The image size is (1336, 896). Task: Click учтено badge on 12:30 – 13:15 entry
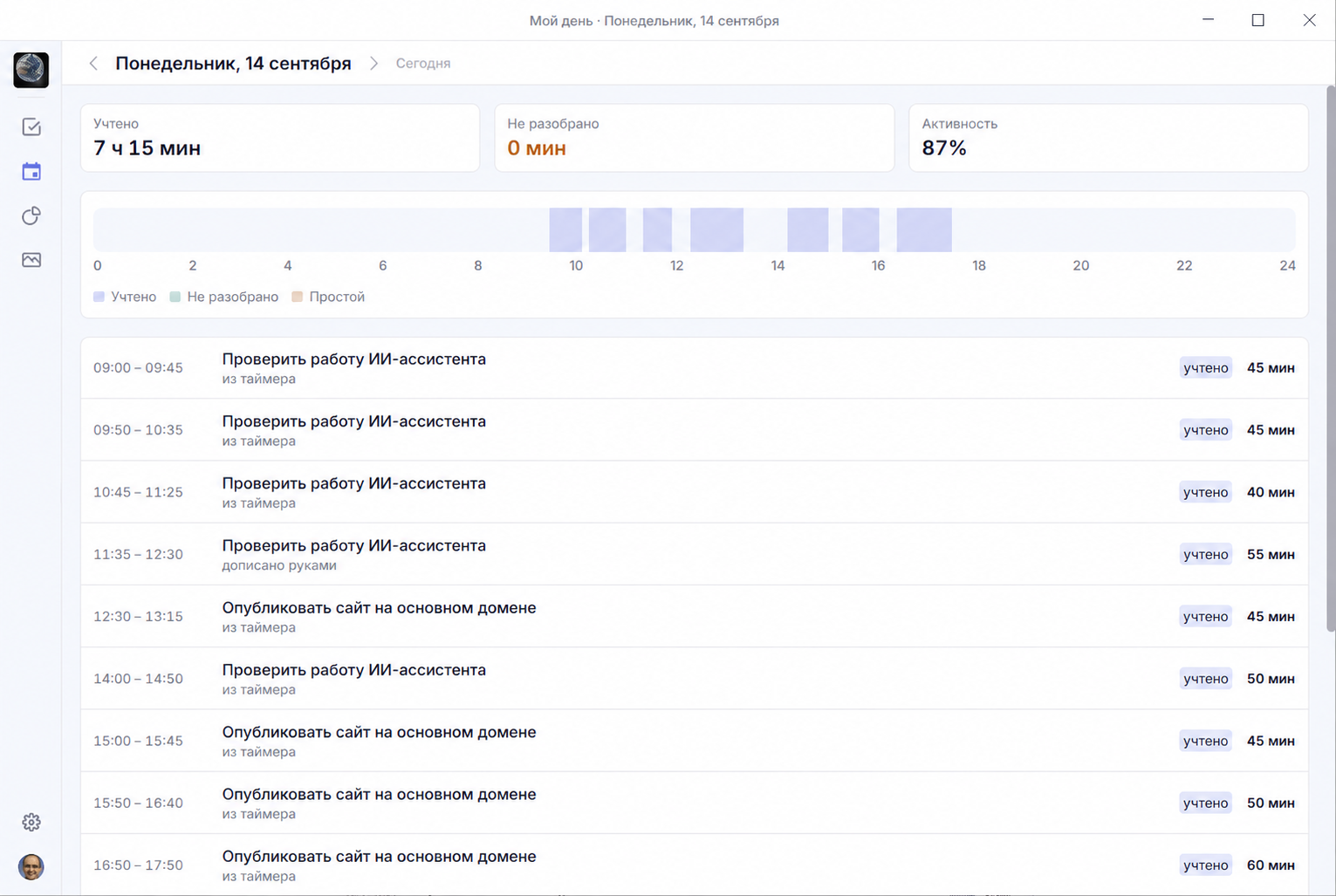(1205, 617)
